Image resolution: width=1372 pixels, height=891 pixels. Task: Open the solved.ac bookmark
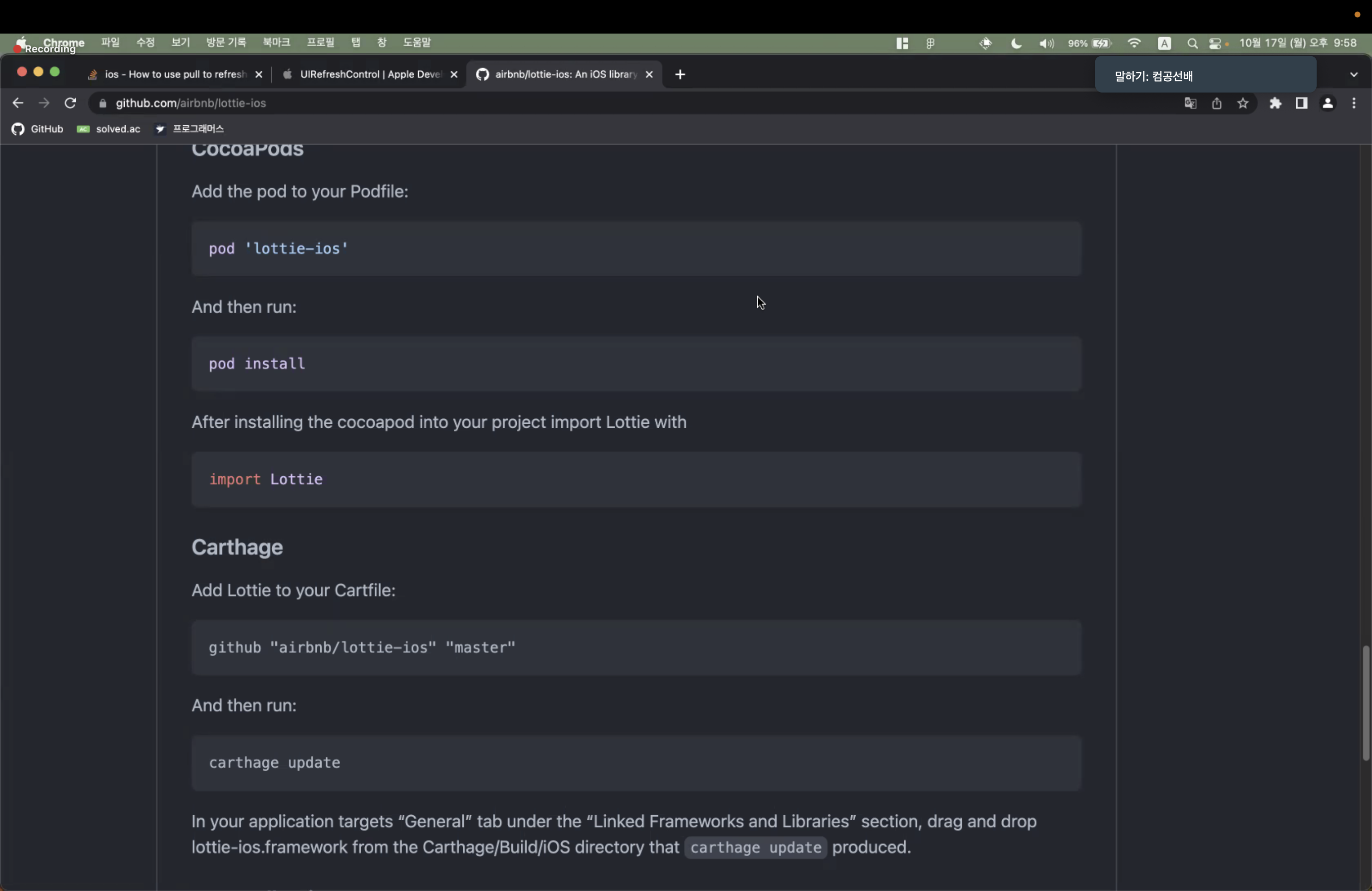[x=108, y=128]
